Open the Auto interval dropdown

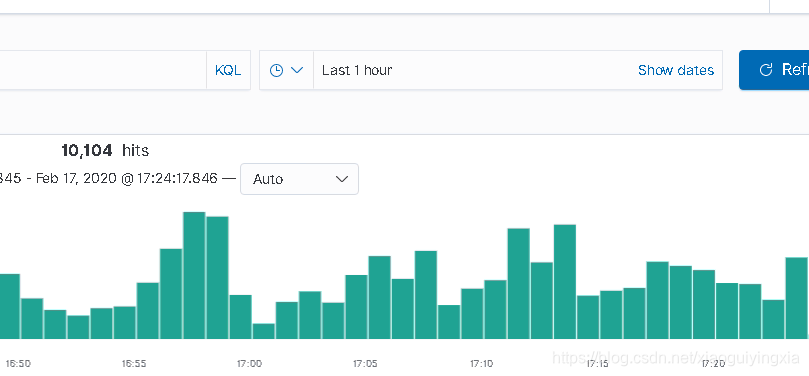click(299, 179)
